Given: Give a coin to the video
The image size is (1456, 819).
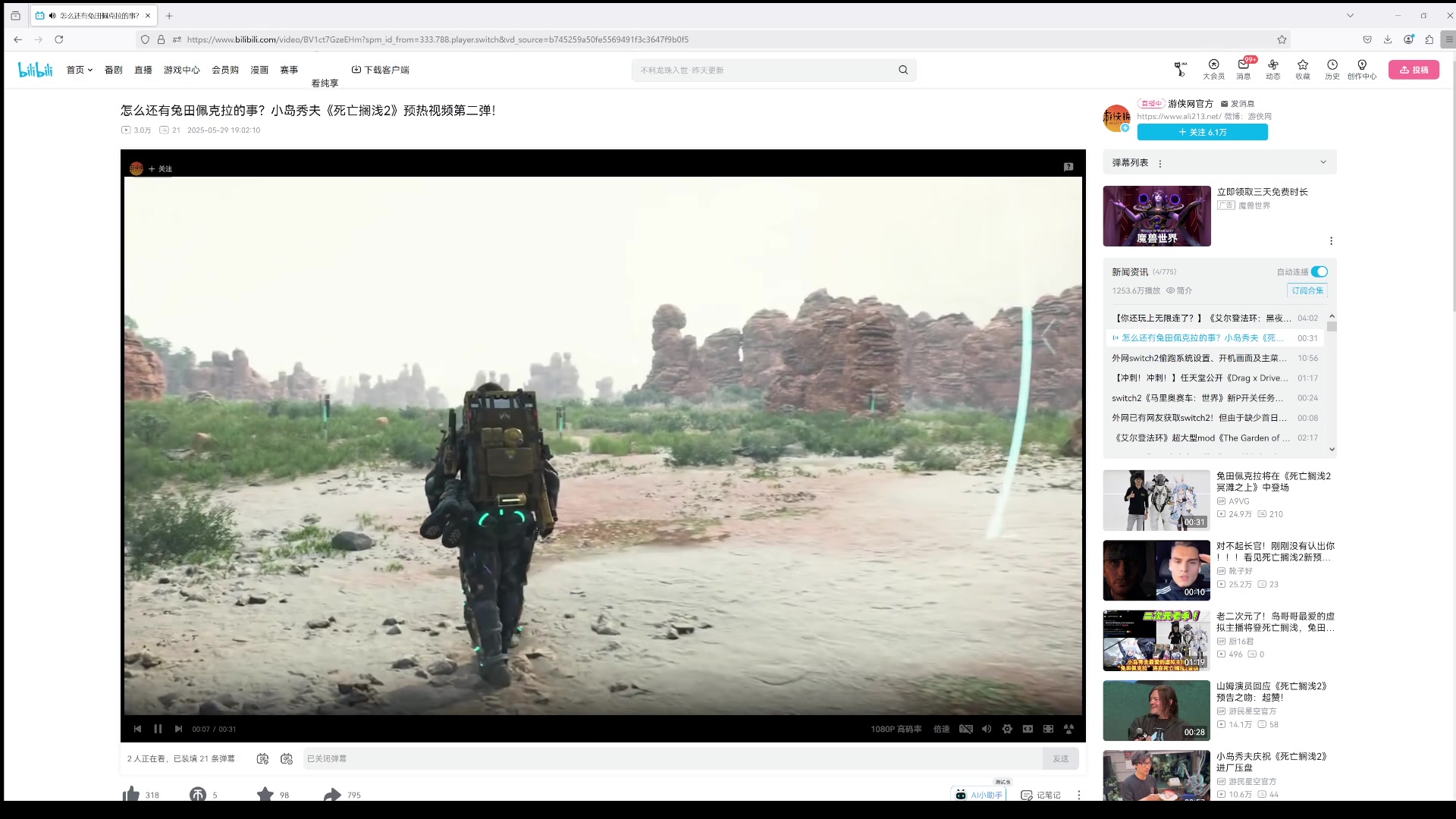Looking at the screenshot, I should pyautogui.click(x=203, y=795).
